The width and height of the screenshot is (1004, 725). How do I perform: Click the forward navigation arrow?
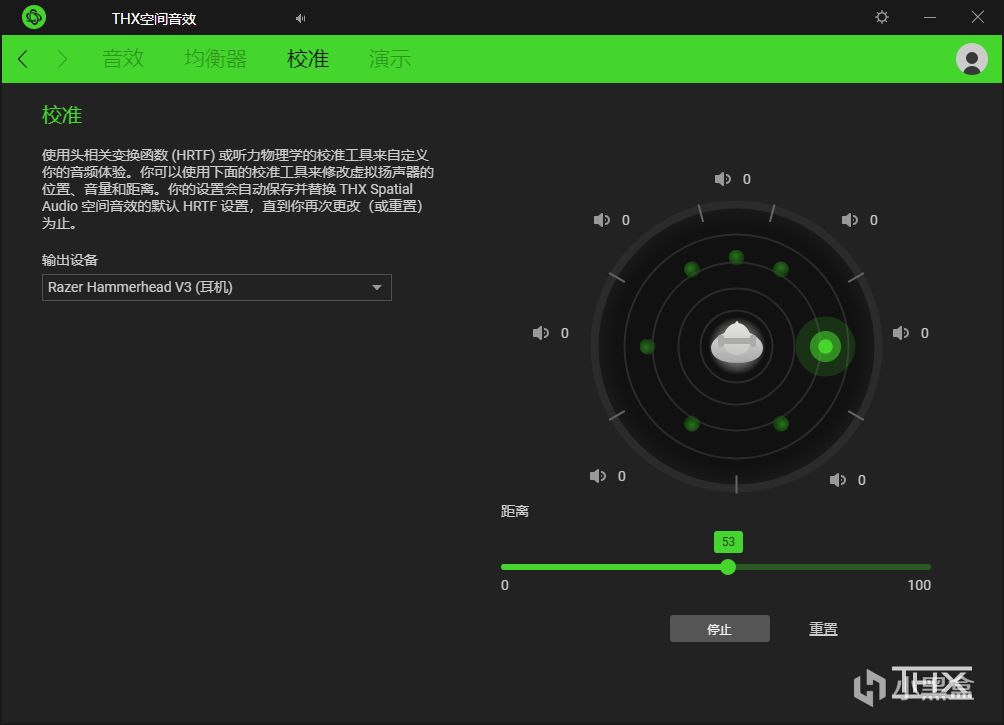[x=62, y=59]
